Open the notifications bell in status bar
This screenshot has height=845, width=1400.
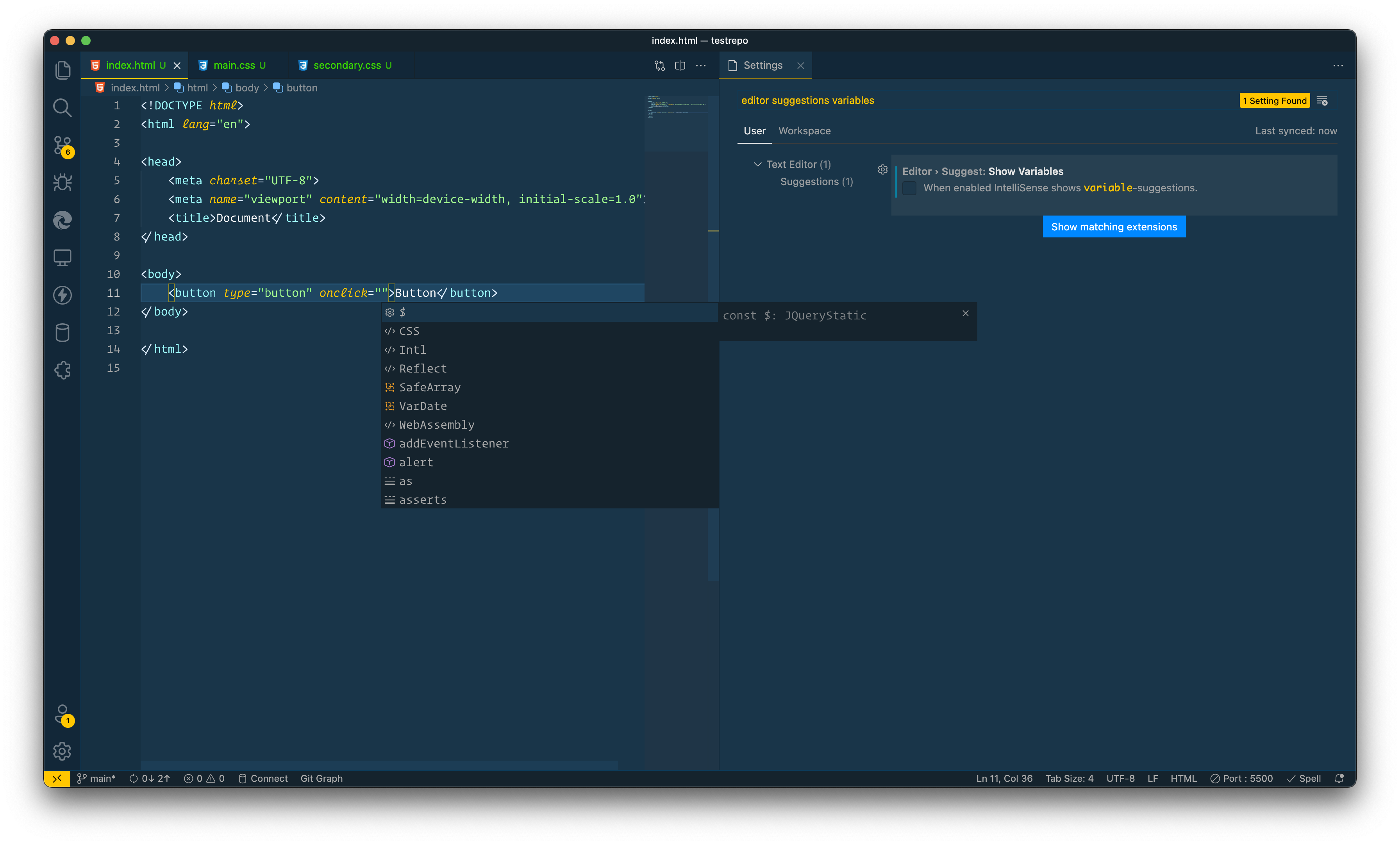[x=1340, y=779]
